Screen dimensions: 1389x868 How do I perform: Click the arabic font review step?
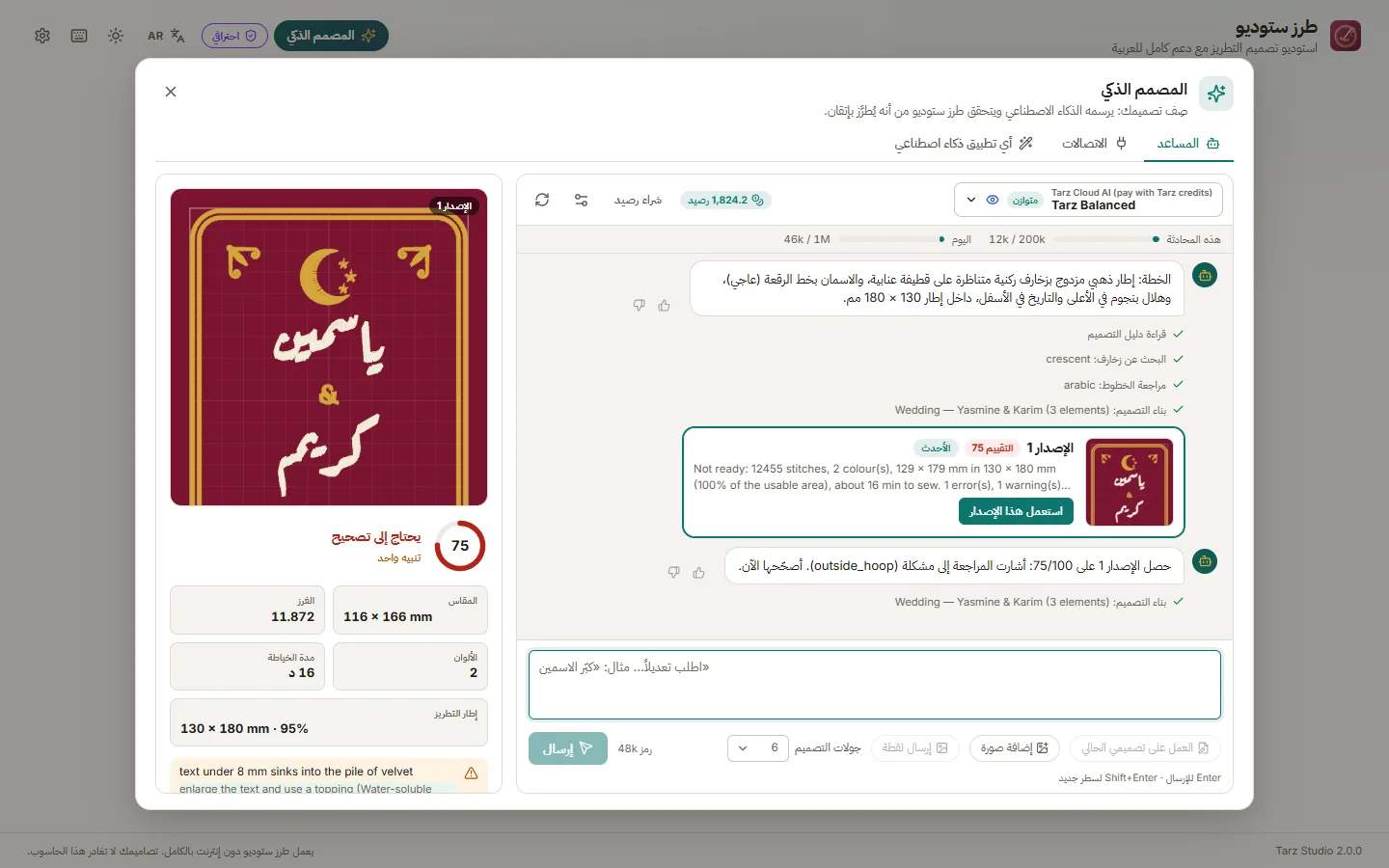[1123, 385]
